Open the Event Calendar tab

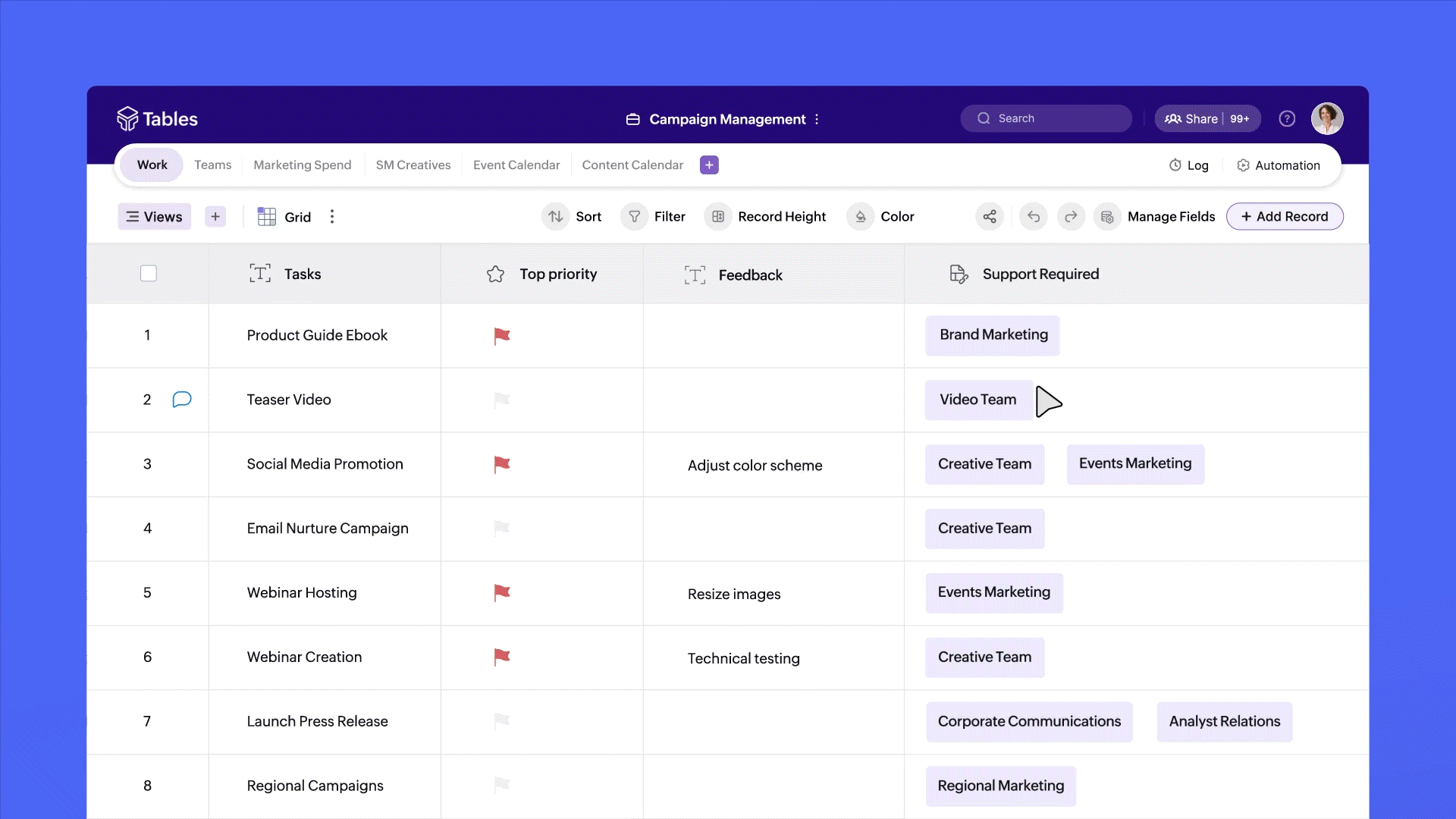pyautogui.click(x=516, y=165)
